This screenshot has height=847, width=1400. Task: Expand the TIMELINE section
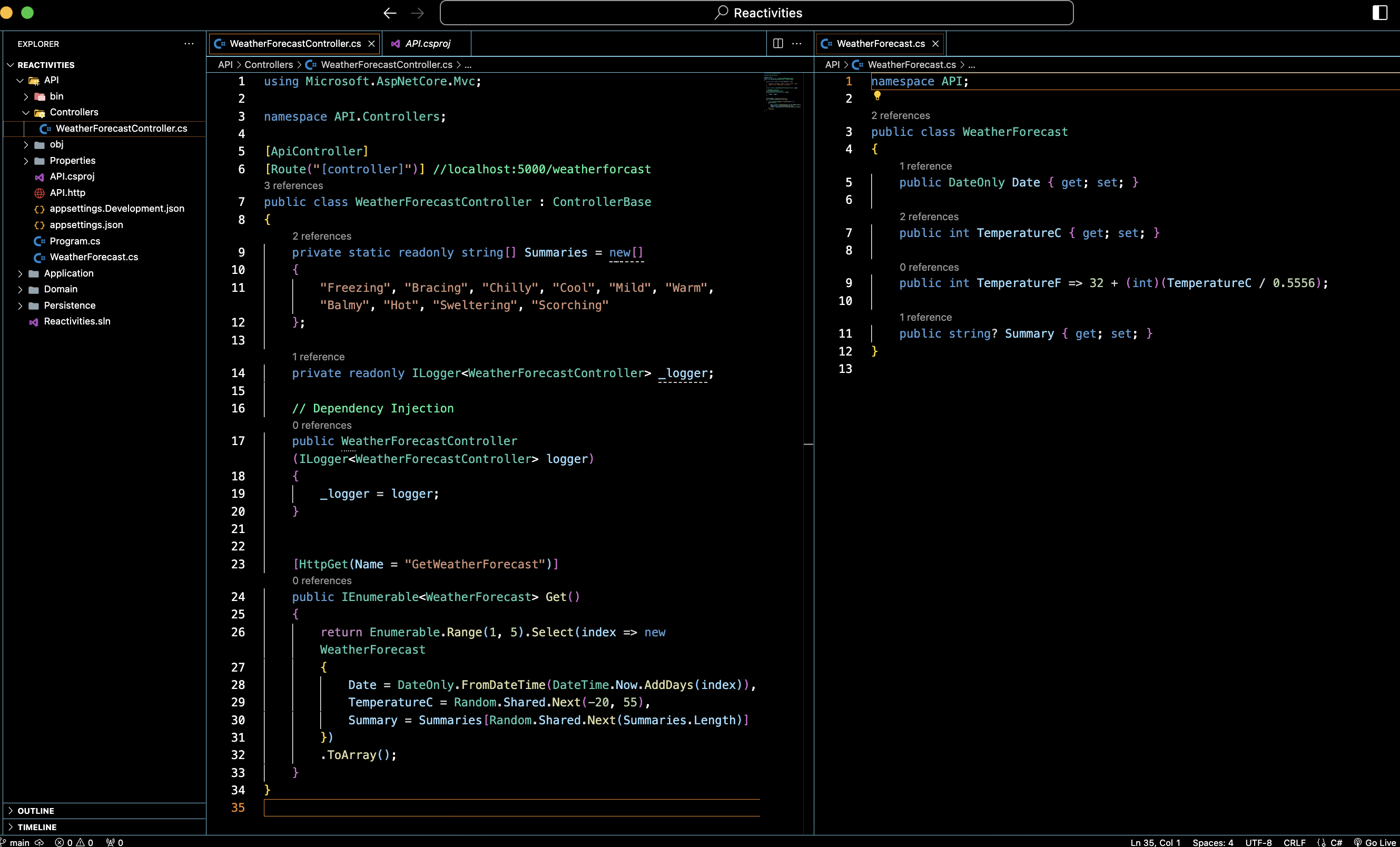[36, 826]
